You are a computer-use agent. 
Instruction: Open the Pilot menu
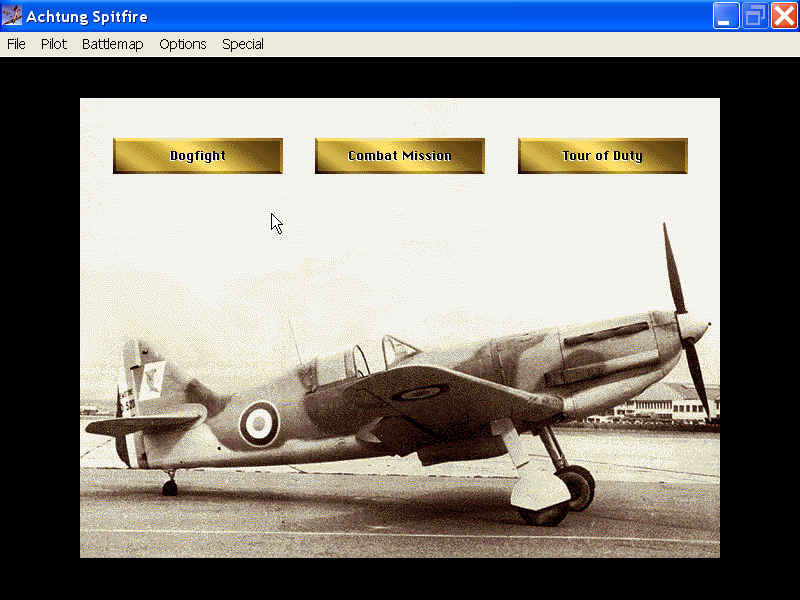point(54,44)
